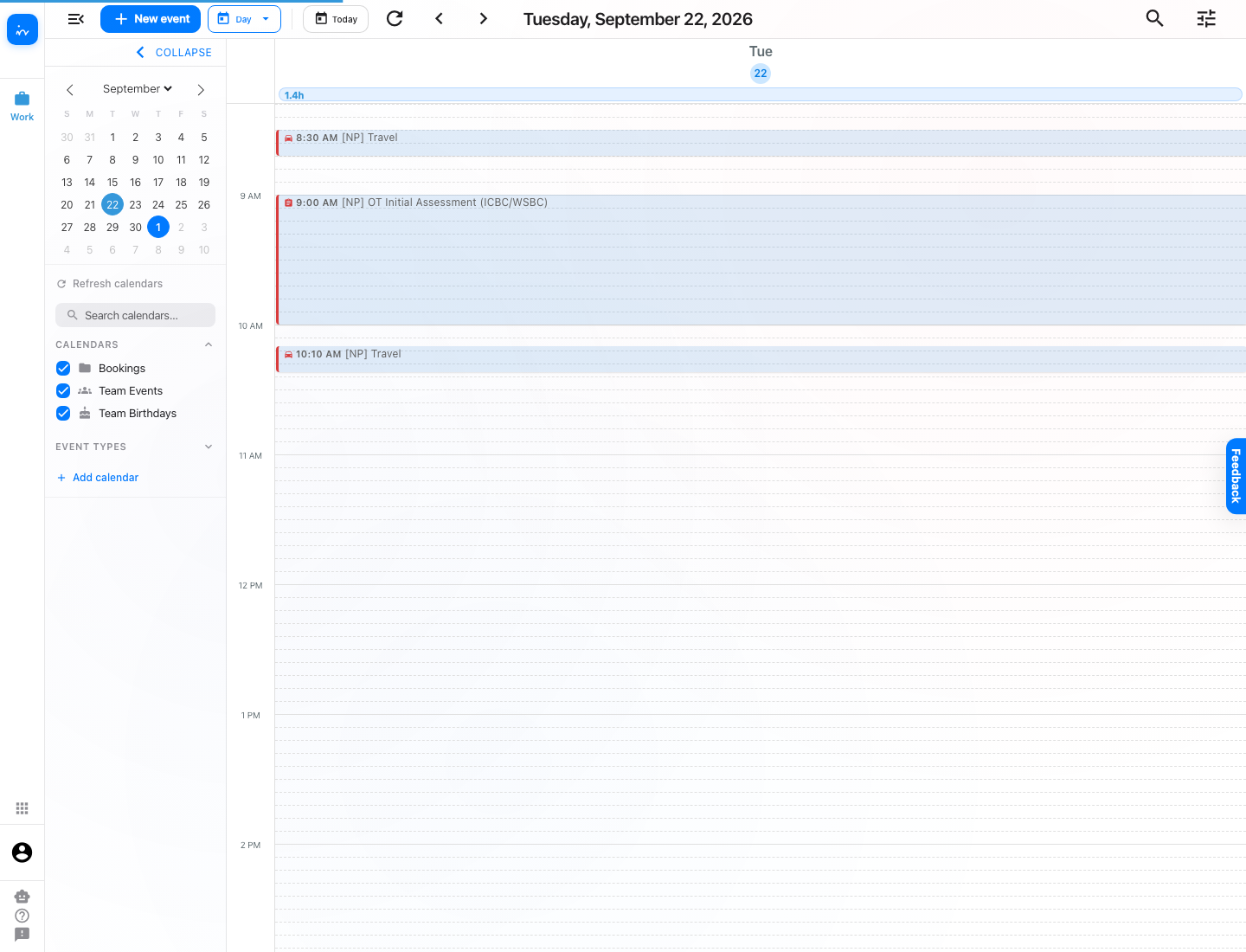This screenshot has width=1246, height=952.
Task: Select September 9 in mini calendar
Action: (135, 160)
